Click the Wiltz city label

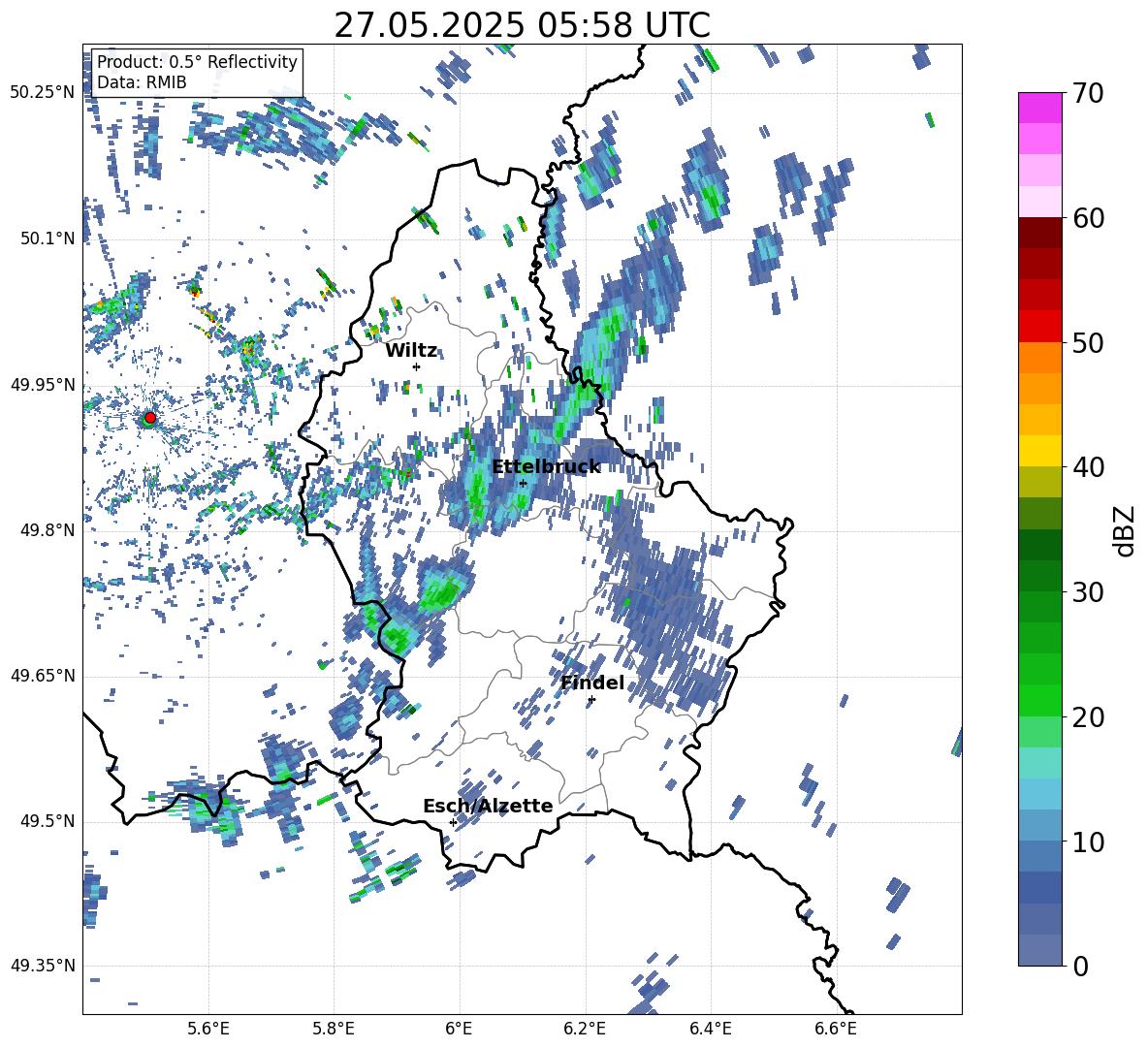411,351
